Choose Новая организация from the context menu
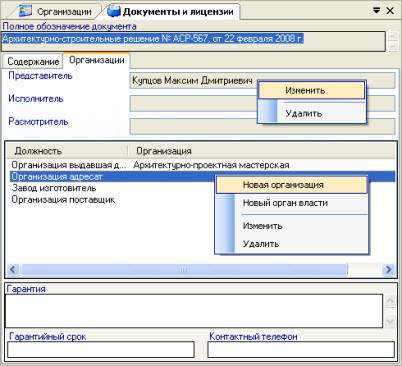Image resolution: width=402 pixels, height=366 pixels. pyautogui.click(x=292, y=185)
